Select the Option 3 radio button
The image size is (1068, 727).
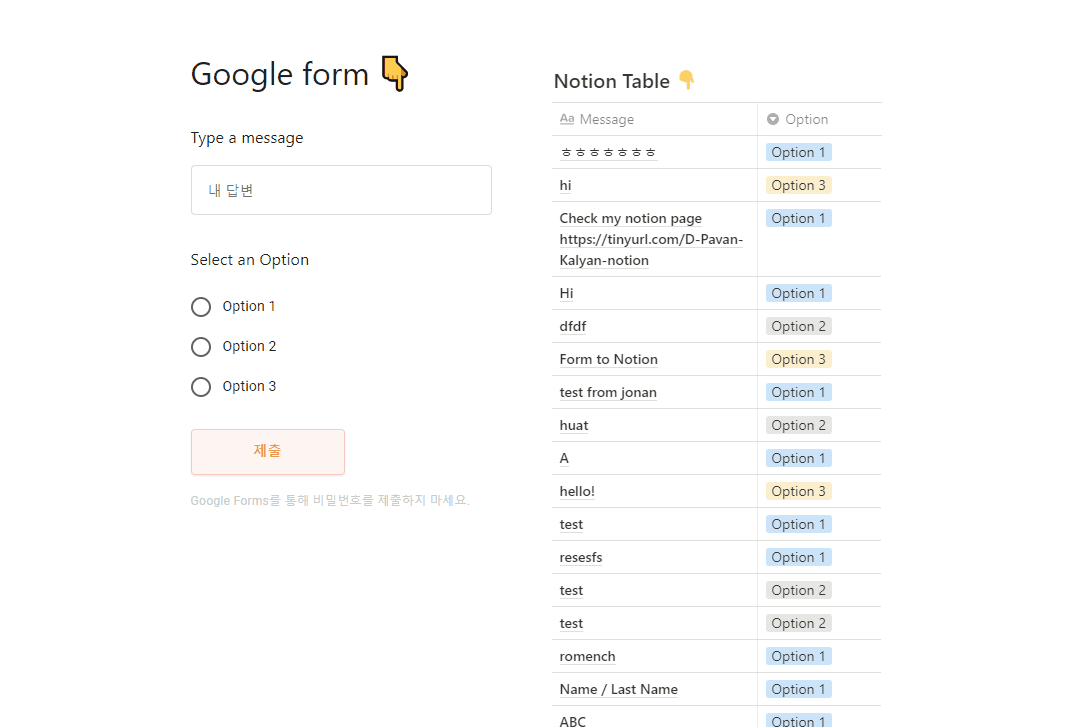(201, 387)
